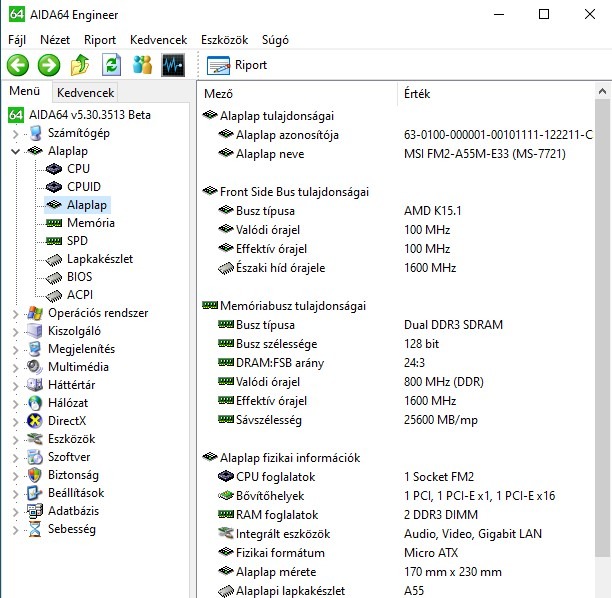612x598 pixels.
Task: Expand the Számítógép tree node
Action: coord(15,134)
